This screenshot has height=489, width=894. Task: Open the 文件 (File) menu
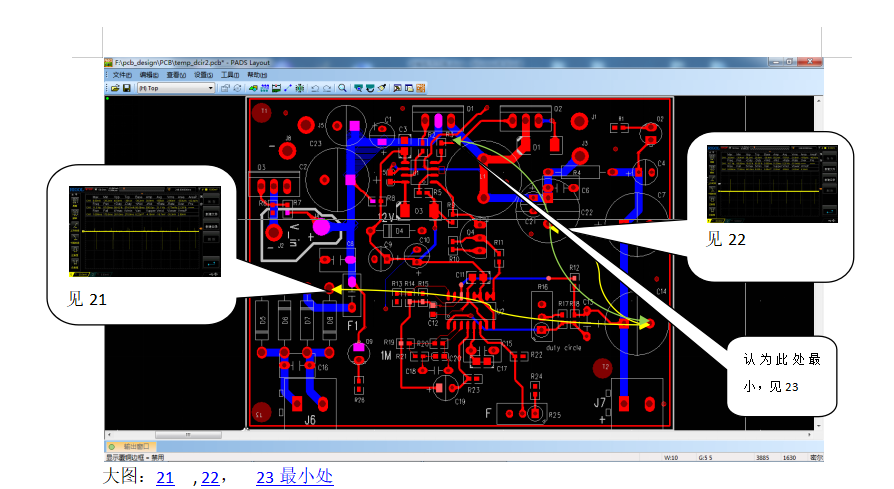coord(122,75)
